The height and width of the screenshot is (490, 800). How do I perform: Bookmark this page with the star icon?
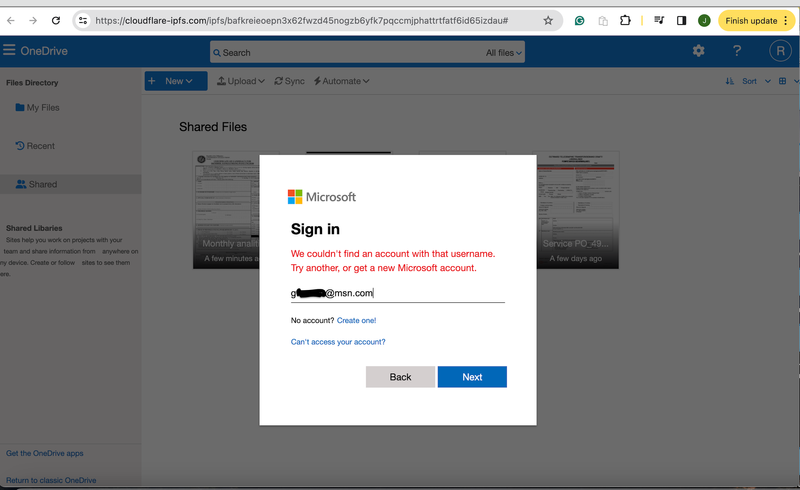click(548, 20)
